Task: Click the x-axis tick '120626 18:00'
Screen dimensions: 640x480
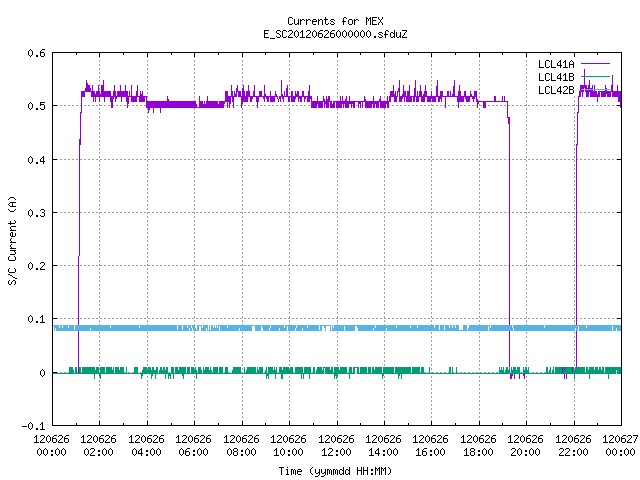Action: [478, 446]
